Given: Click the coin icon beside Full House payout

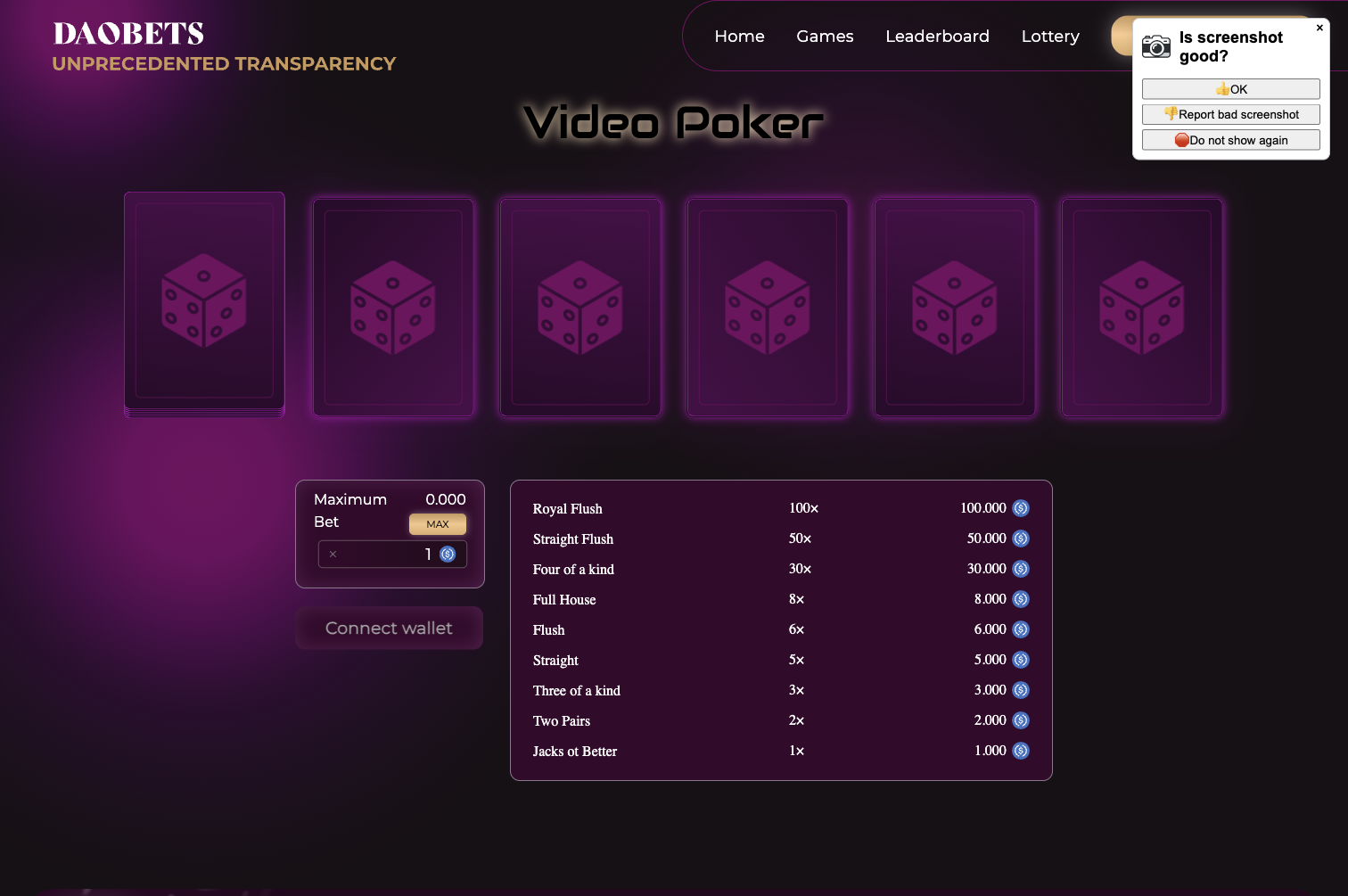Looking at the screenshot, I should click(x=1021, y=599).
